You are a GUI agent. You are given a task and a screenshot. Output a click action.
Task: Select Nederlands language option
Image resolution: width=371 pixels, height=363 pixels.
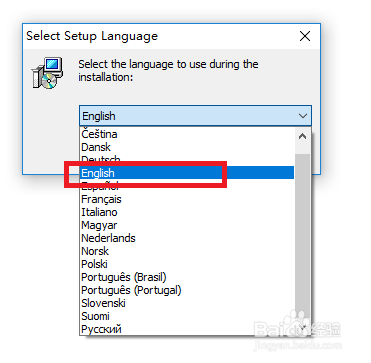187,238
